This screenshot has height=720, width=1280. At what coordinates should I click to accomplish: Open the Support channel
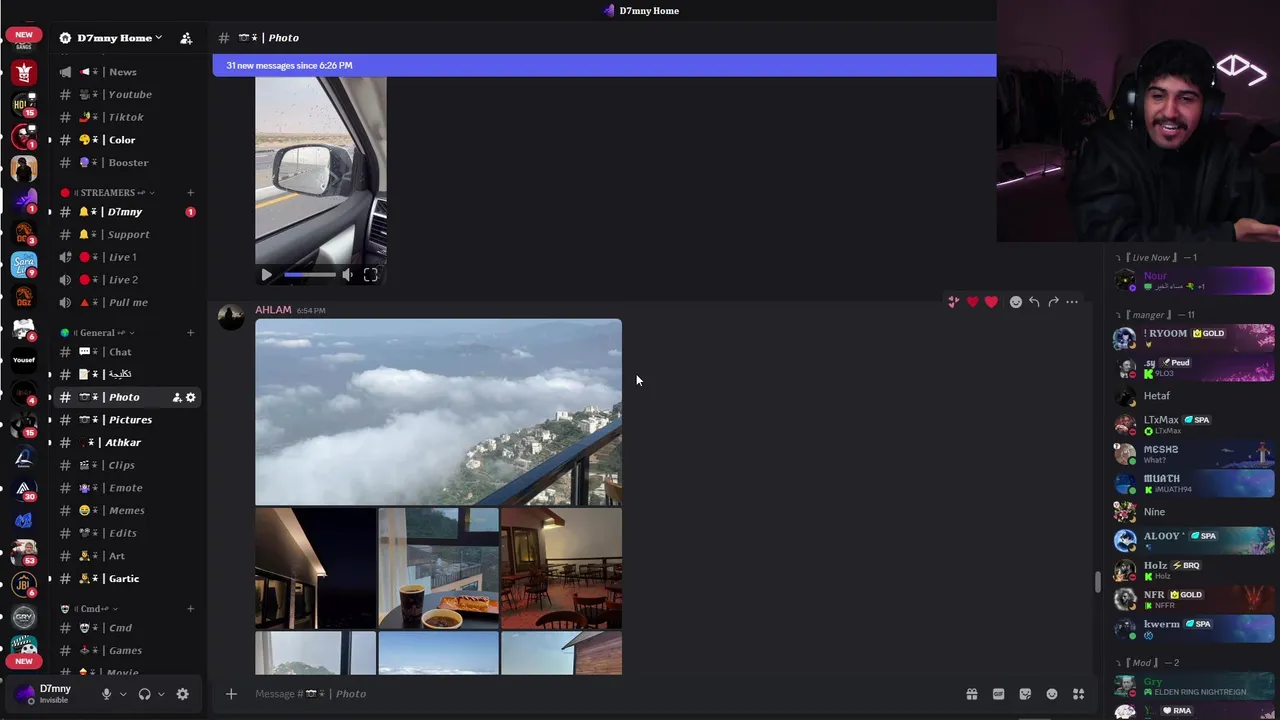128,235
